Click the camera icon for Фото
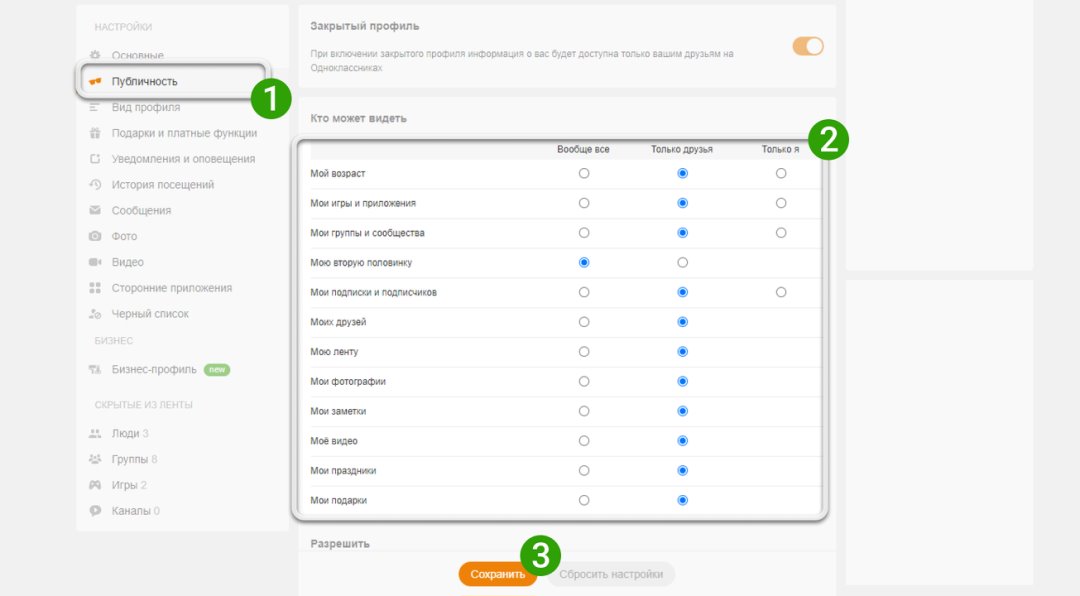1080x596 pixels. 95,237
